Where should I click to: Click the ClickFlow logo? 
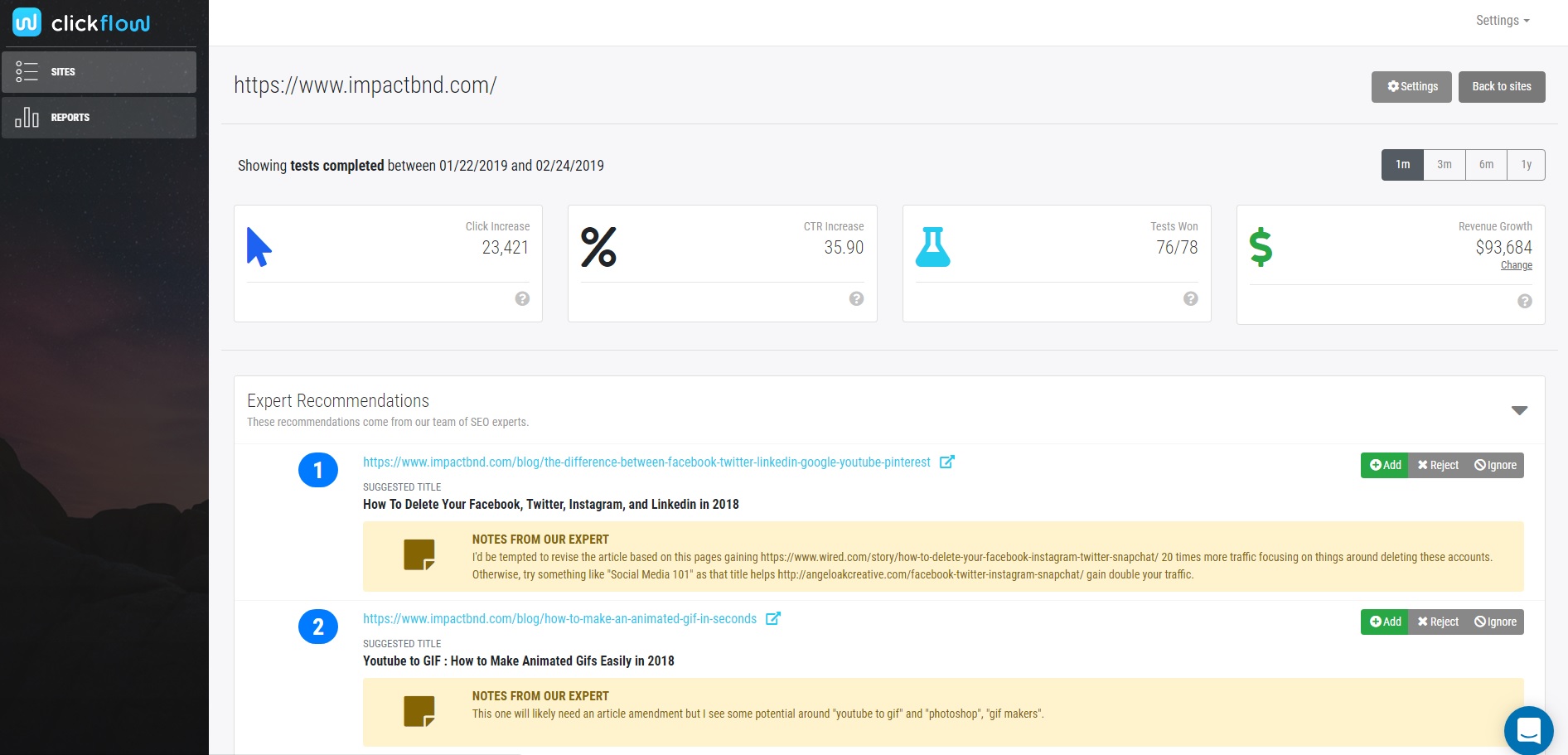(x=81, y=22)
